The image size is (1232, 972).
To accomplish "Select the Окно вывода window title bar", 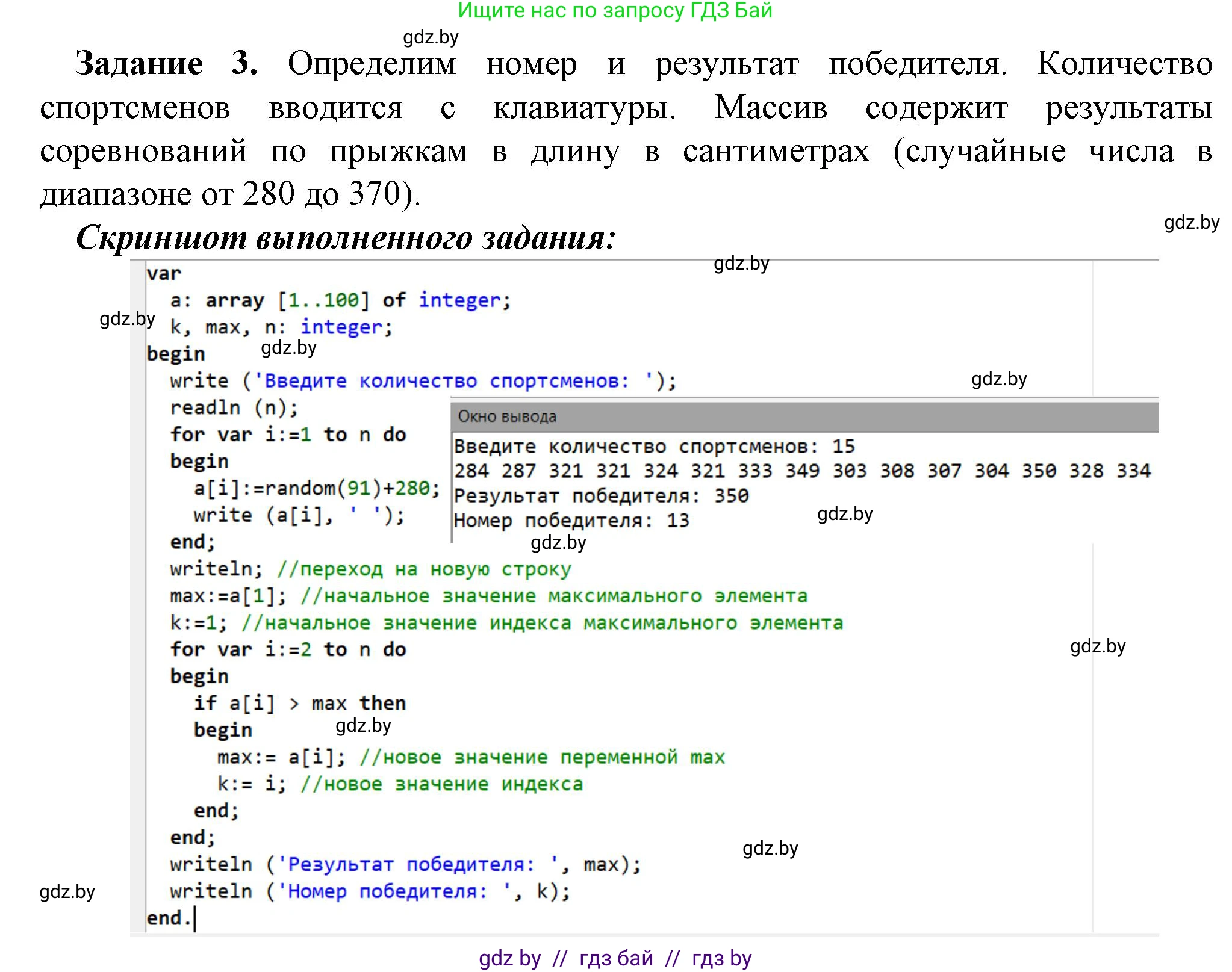I will point(508,416).
